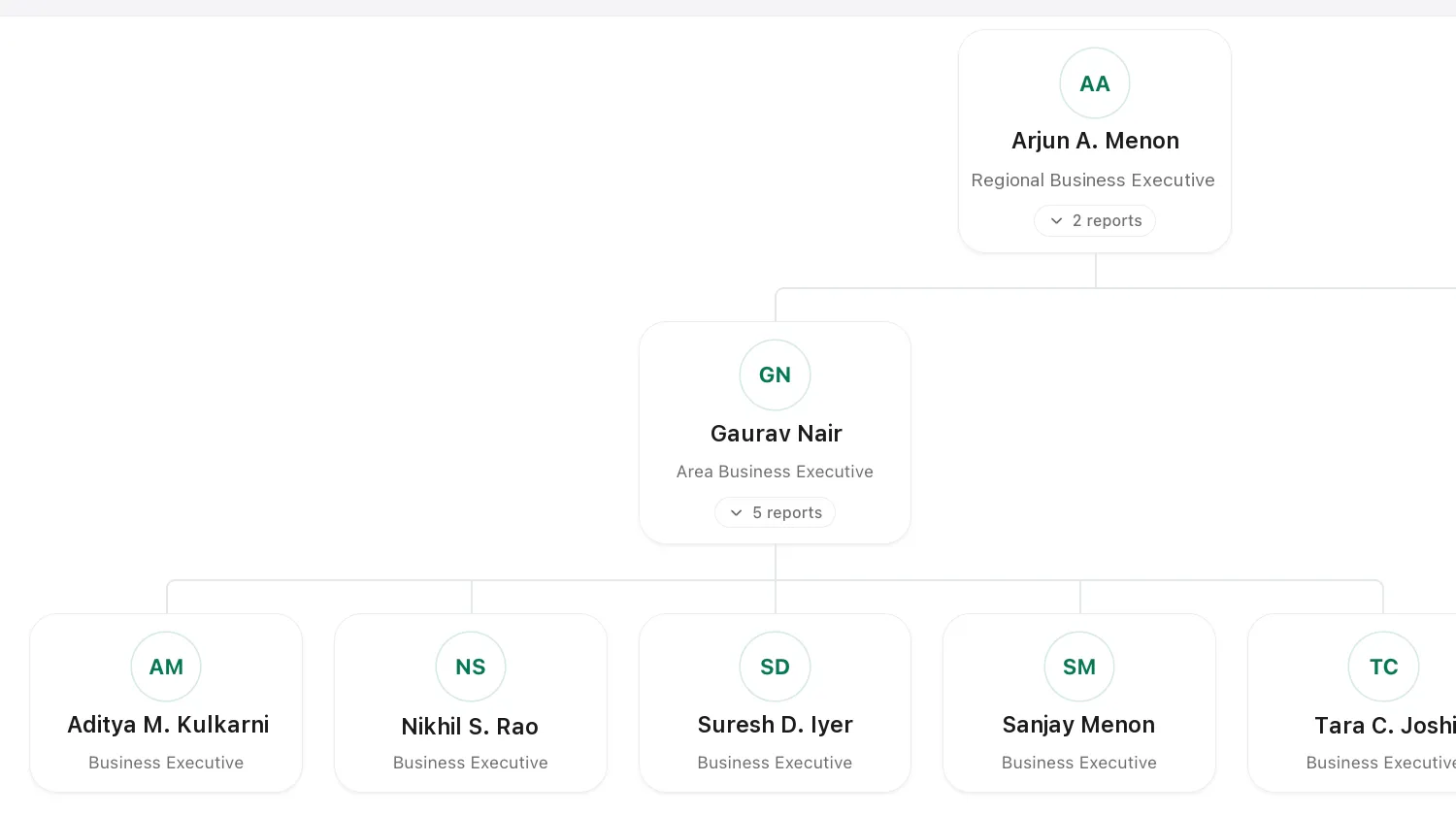1456x815 pixels.
Task: Click Business Executive title under Nikhil S. Rao
Action: pyautogui.click(x=471, y=763)
